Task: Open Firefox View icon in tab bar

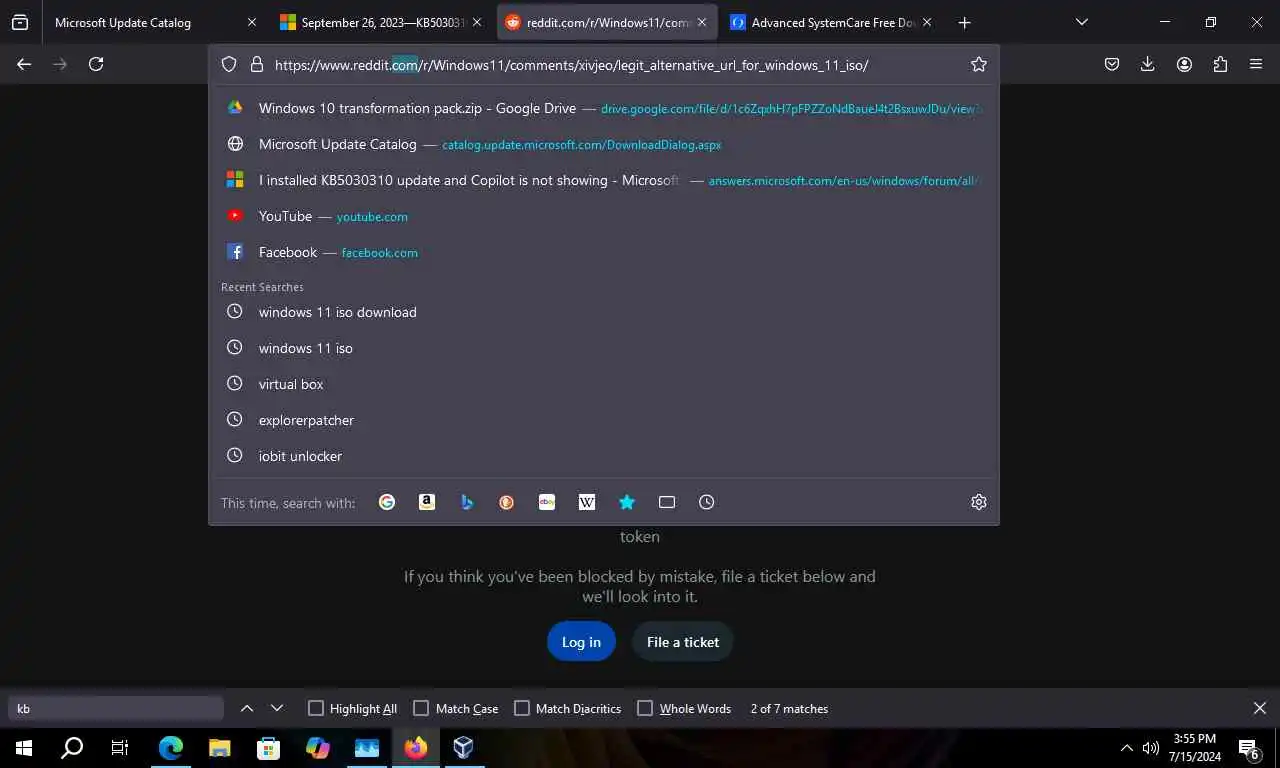Action: click(20, 22)
